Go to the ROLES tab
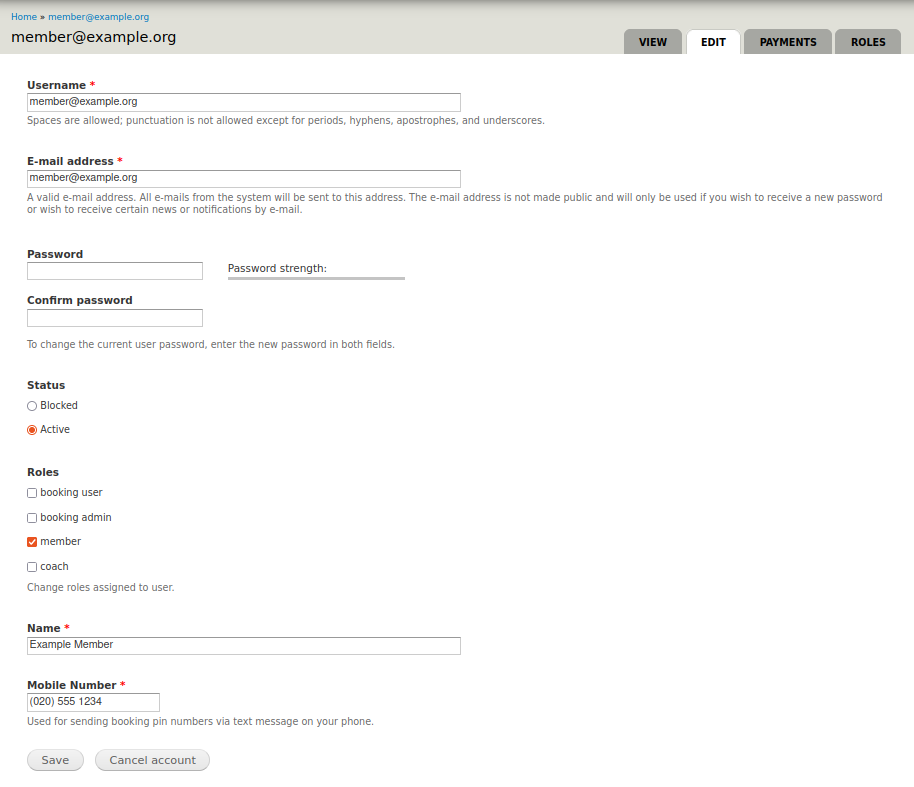Image resolution: width=914 pixels, height=787 pixels. (x=867, y=42)
